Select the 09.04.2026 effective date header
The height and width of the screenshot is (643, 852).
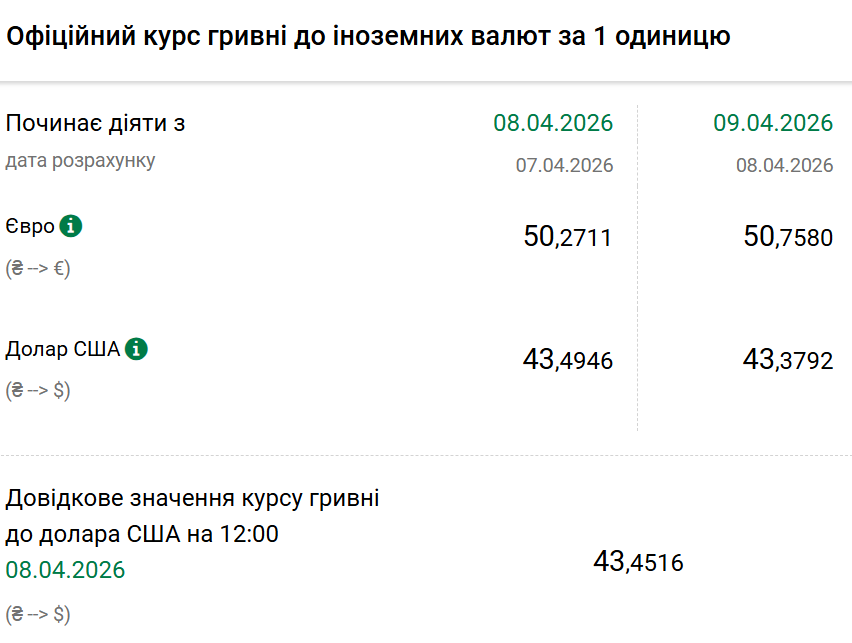coord(773,123)
